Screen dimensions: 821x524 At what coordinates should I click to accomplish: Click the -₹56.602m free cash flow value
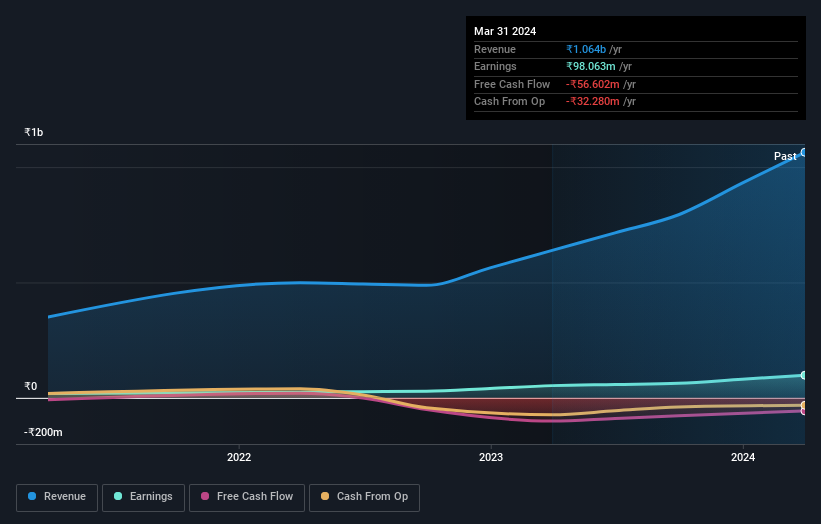[x=593, y=84]
